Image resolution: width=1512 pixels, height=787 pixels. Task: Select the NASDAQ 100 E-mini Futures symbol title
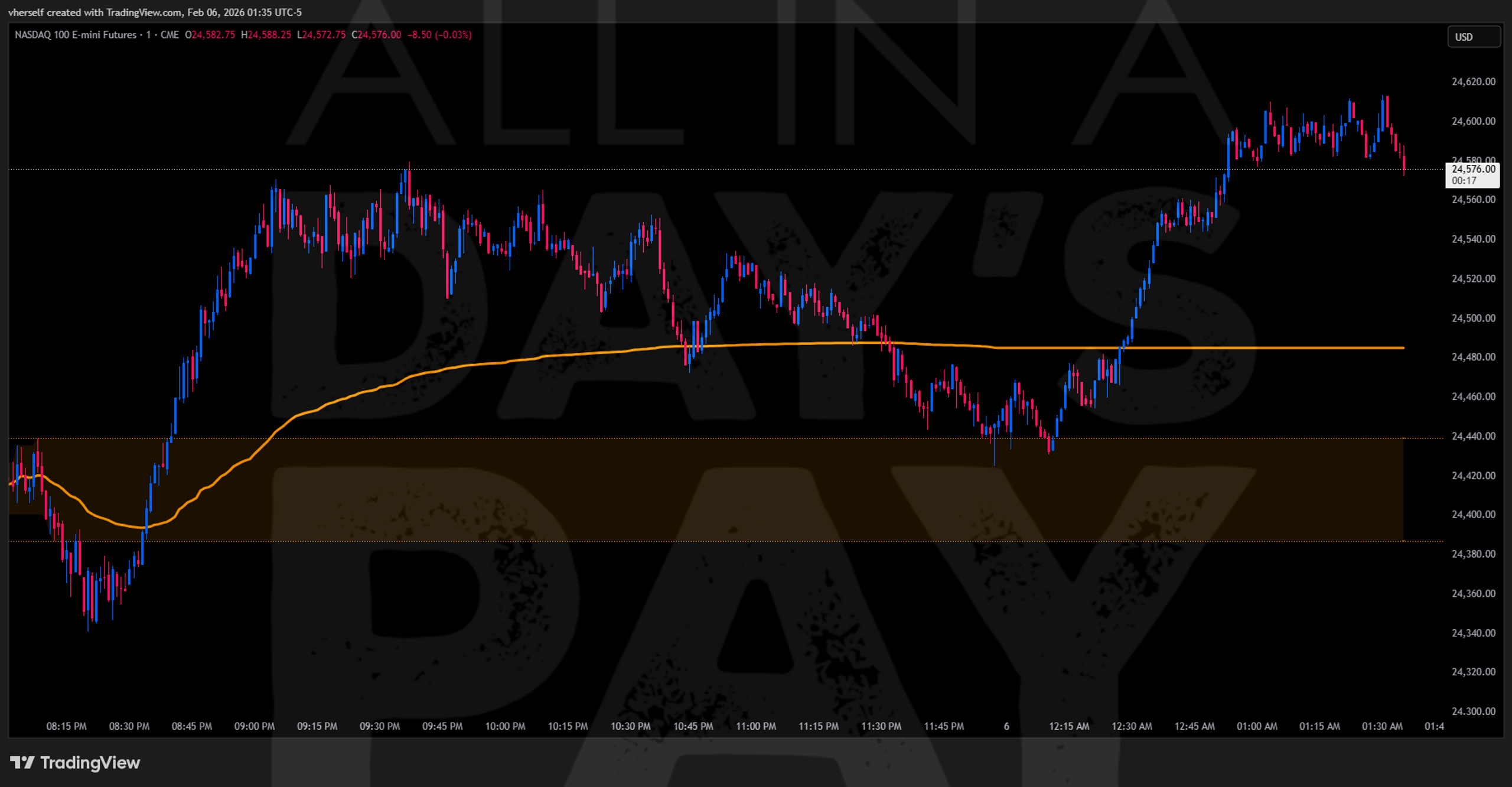76,35
